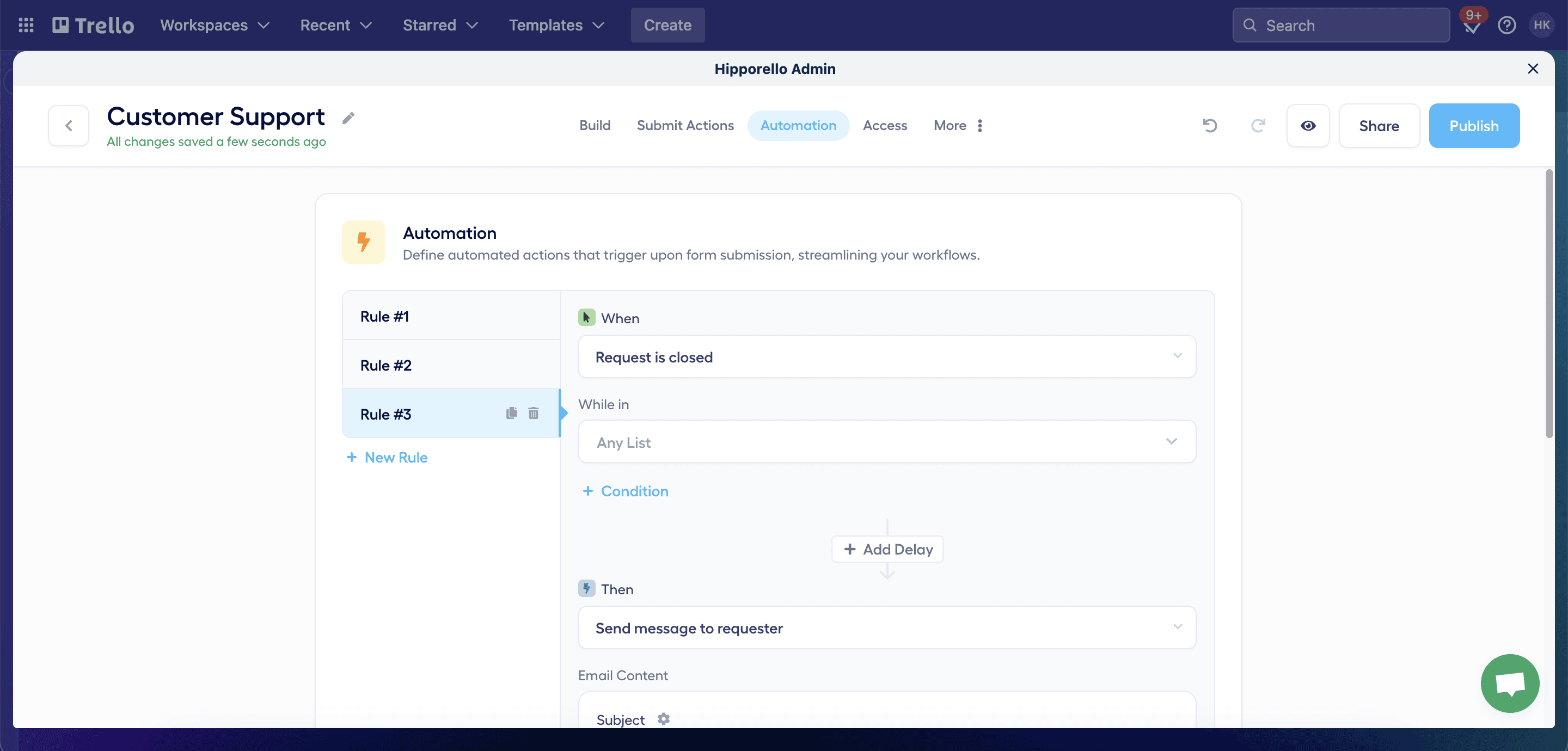This screenshot has width=1568, height=751.
Task: Edit the Customer Support form name
Action: (348, 118)
